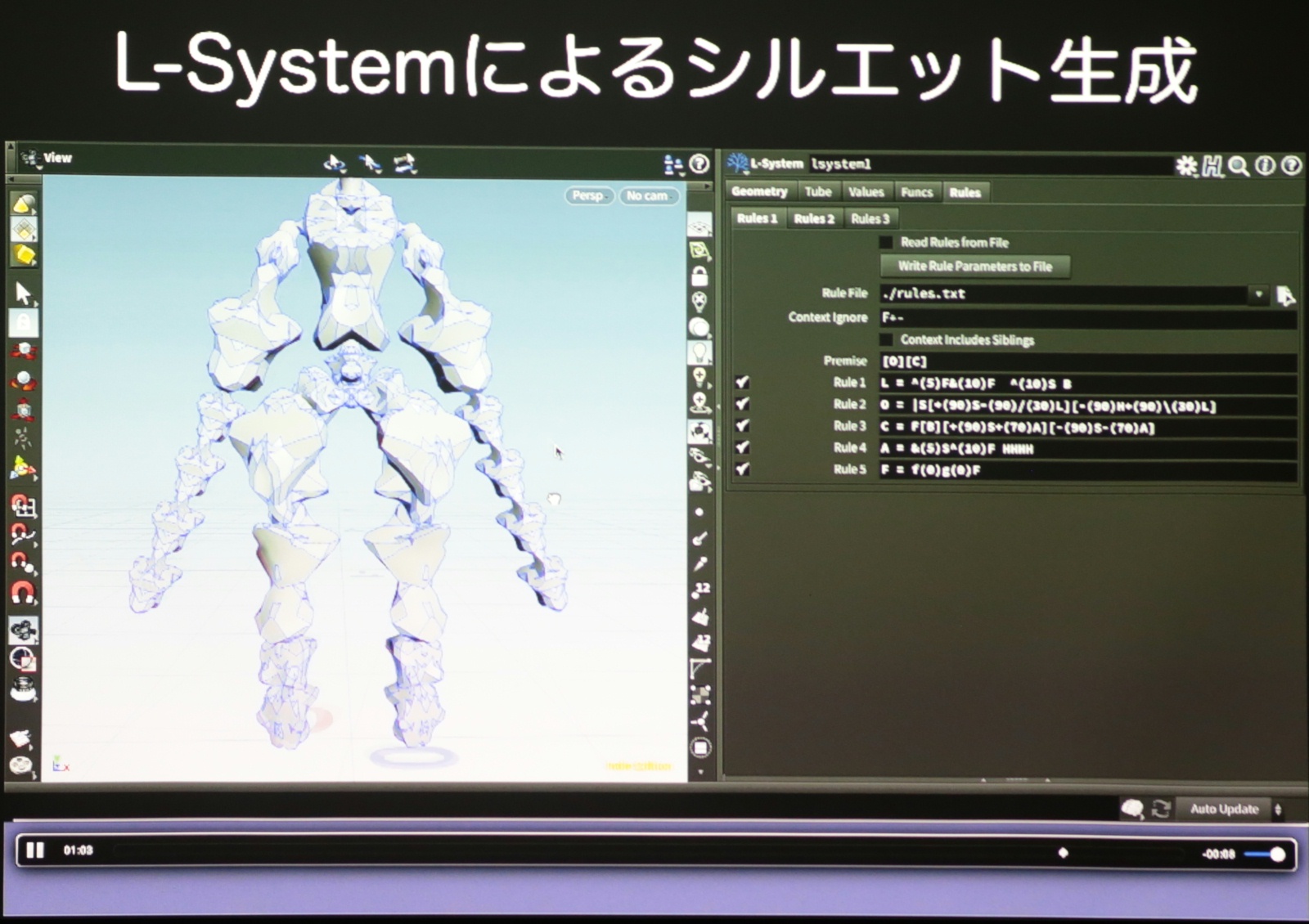Open viewport help question mark icon
Image resolution: width=1309 pixels, height=924 pixels.
pyautogui.click(x=699, y=164)
